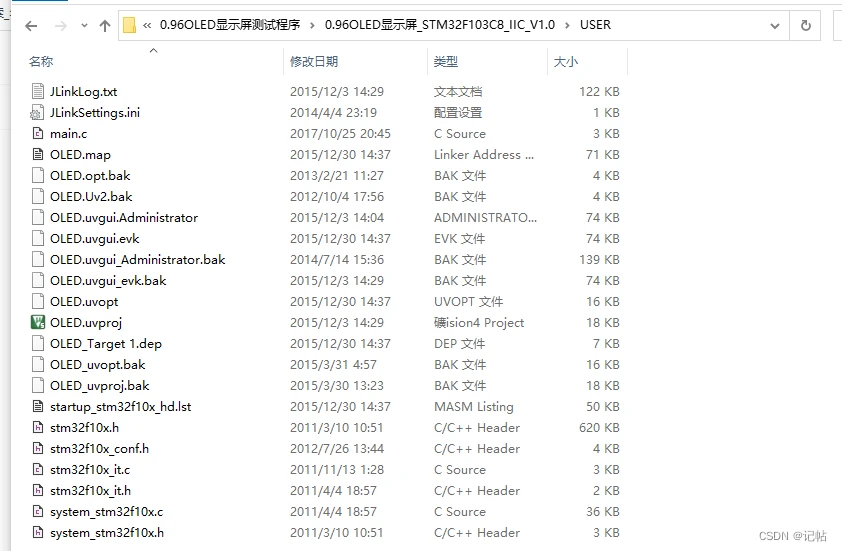Refresh the current folder view
Screen dimensions: 842x551
click(x=805, y=25)
